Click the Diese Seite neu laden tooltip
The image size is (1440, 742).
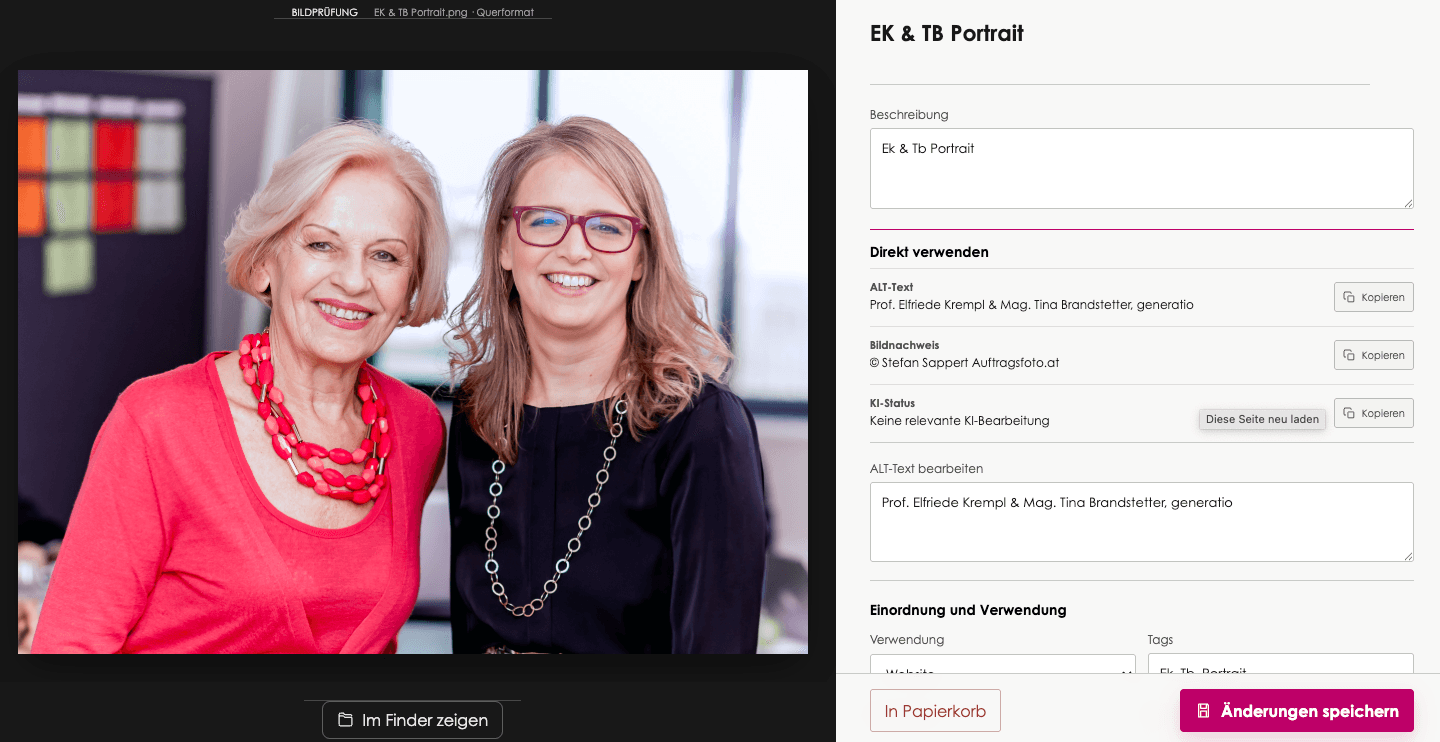pyautogui.click(x=1262, y=419)
